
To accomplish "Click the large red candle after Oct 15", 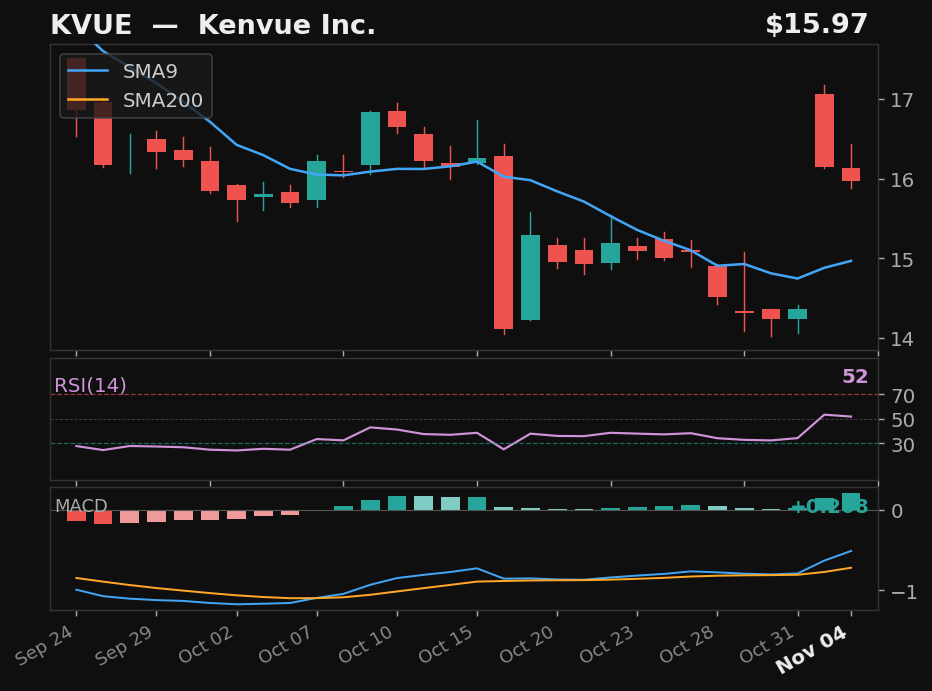I will click(x=503, y=242).
